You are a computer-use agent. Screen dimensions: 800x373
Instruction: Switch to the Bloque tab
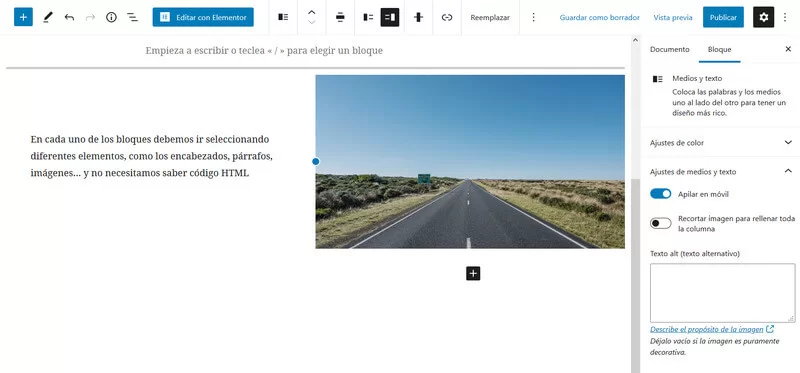point(719,49)
